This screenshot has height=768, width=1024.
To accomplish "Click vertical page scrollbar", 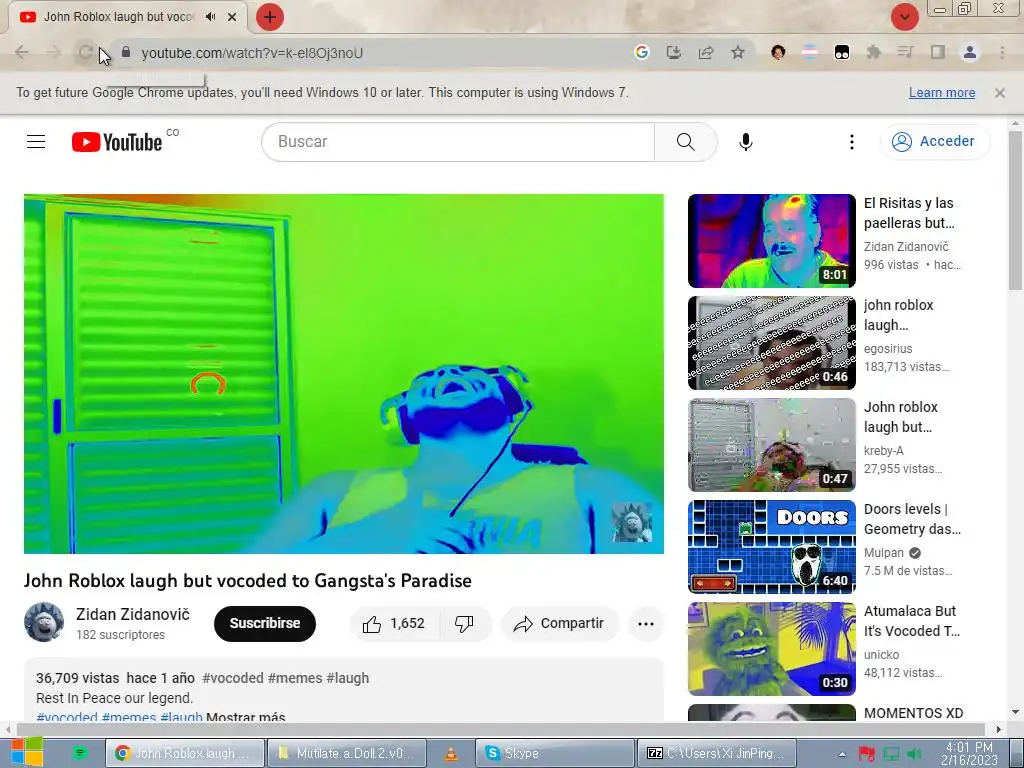I will 1015,209.
